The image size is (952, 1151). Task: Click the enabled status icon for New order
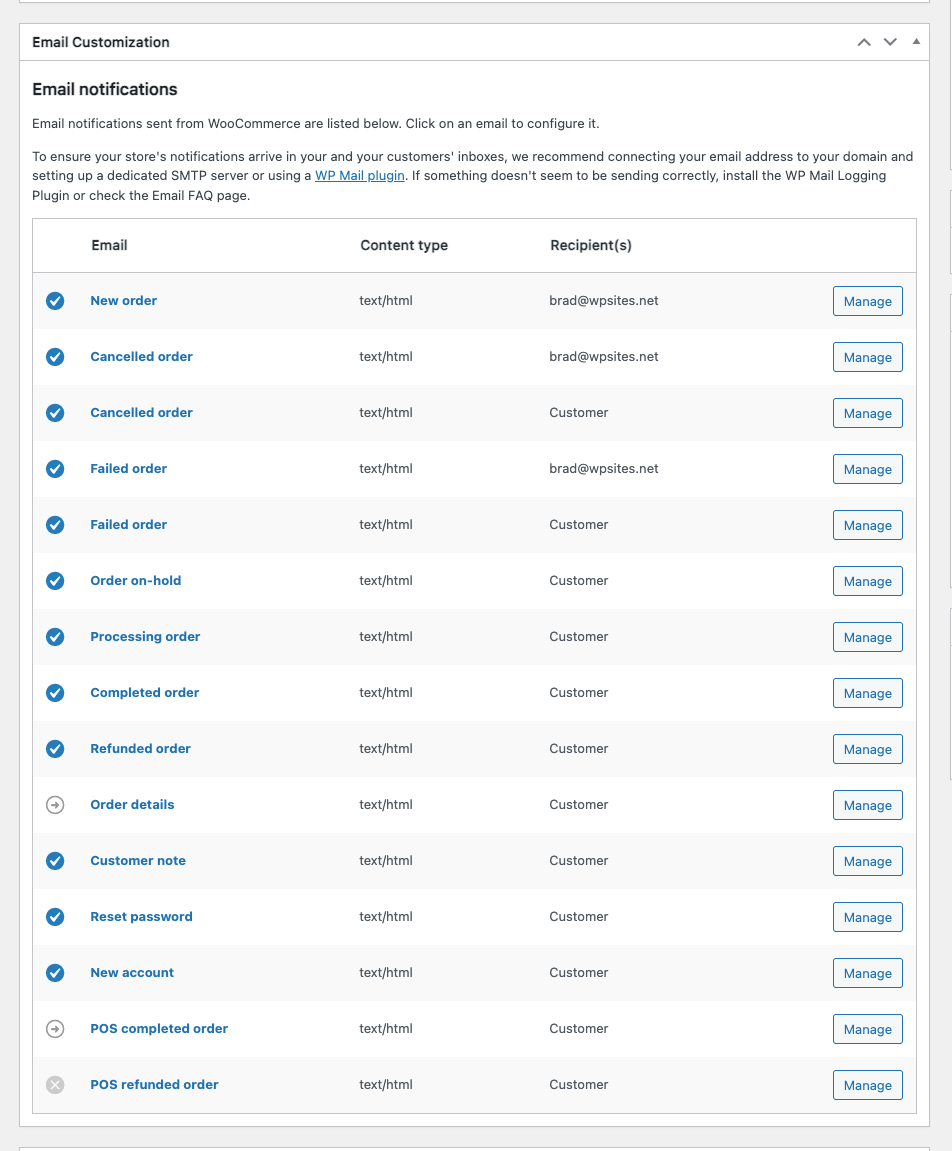click(55, 301)
